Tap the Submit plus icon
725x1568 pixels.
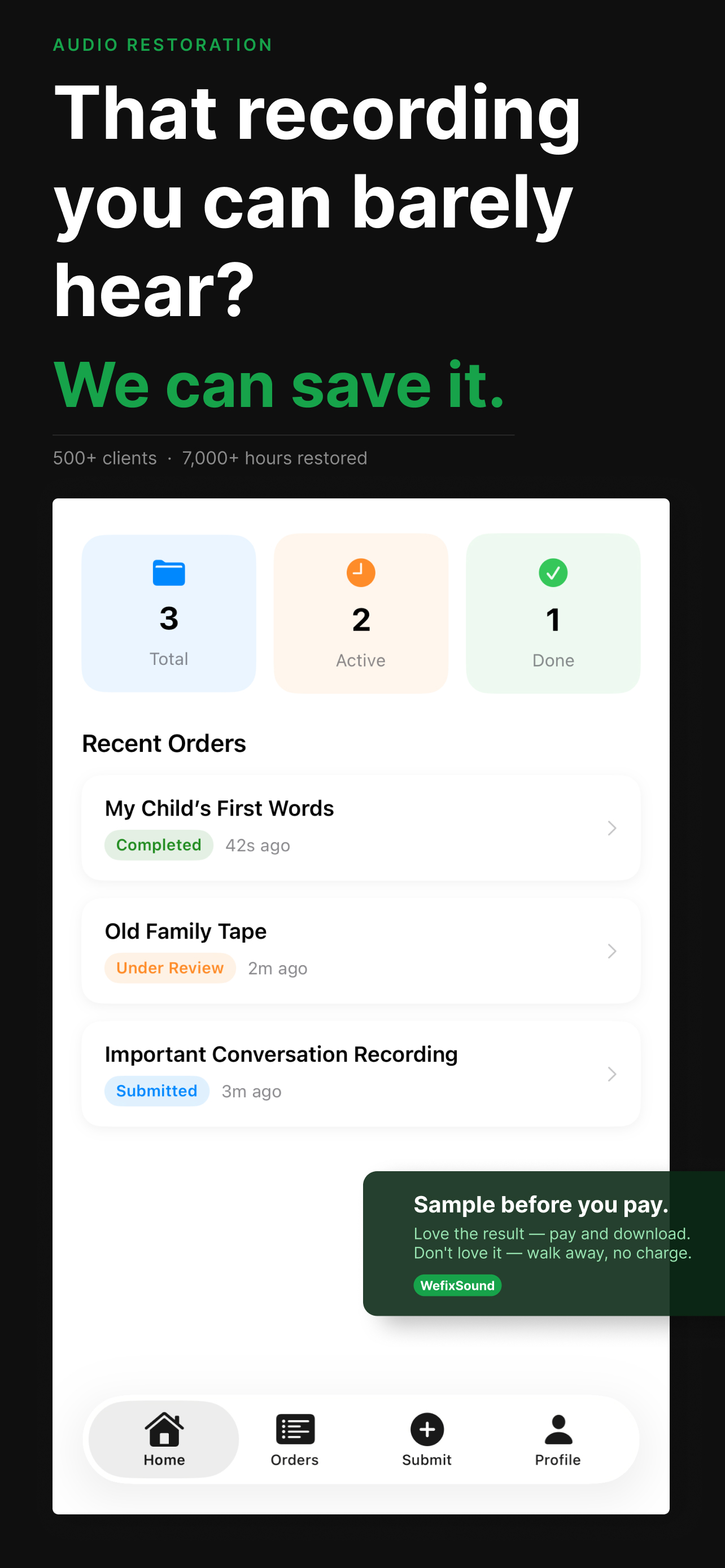pos(426,1430)
